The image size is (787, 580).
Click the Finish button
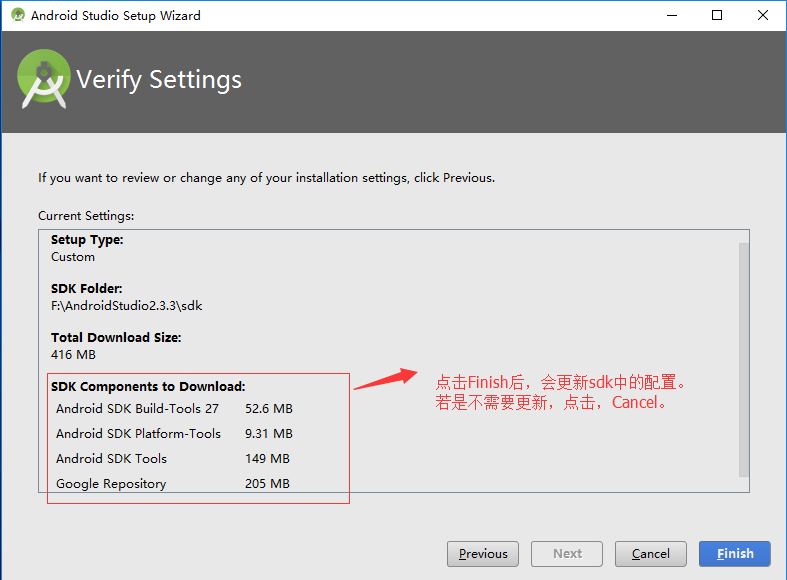click(x=734, y=553)
